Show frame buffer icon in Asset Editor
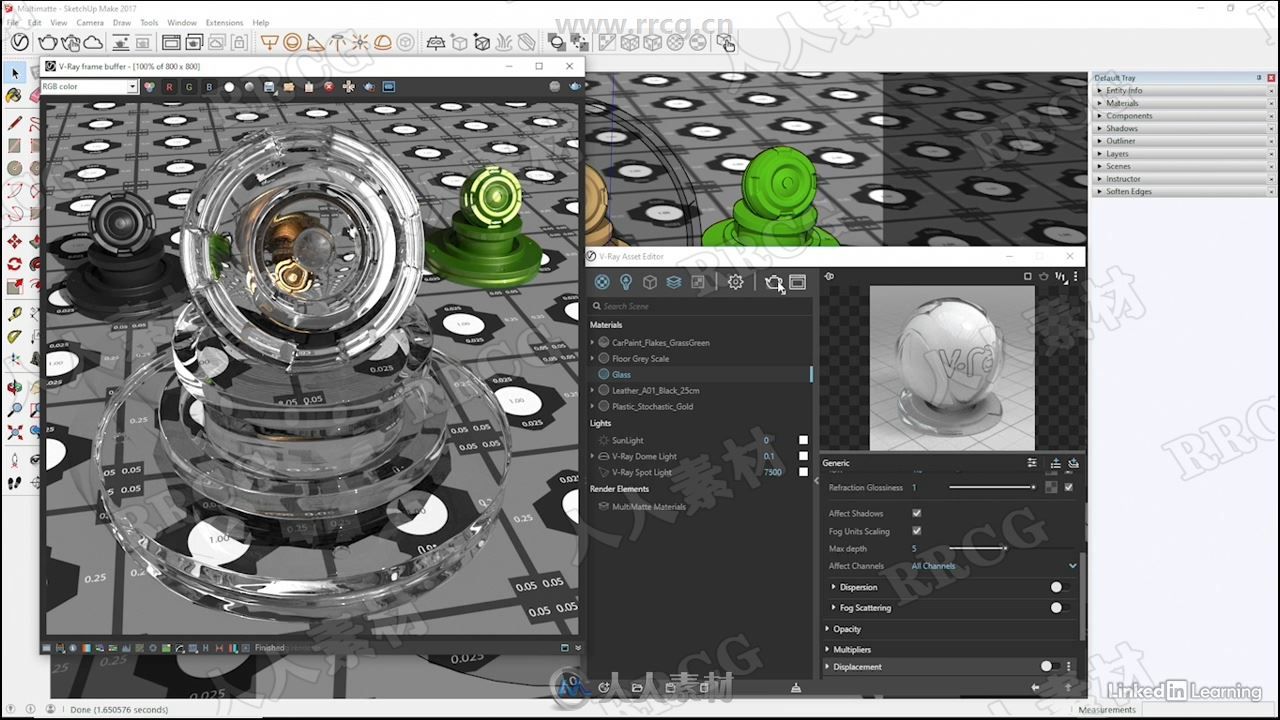This screenshot has height=720, width=1280. pyautogui.click(x=797, y=282)
